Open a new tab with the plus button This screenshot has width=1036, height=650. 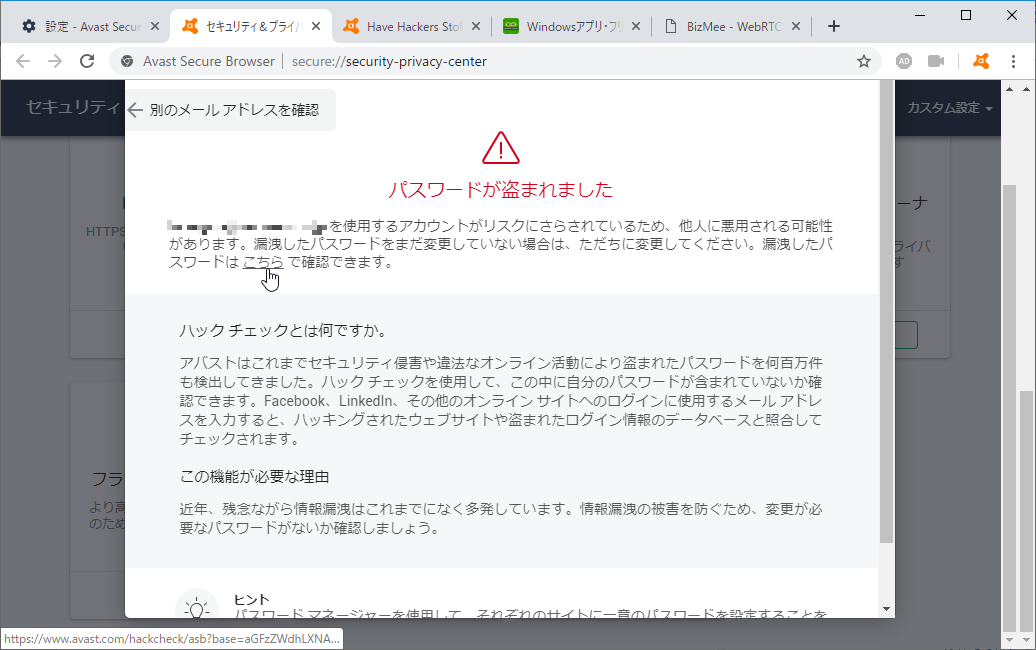pos(833,26)
